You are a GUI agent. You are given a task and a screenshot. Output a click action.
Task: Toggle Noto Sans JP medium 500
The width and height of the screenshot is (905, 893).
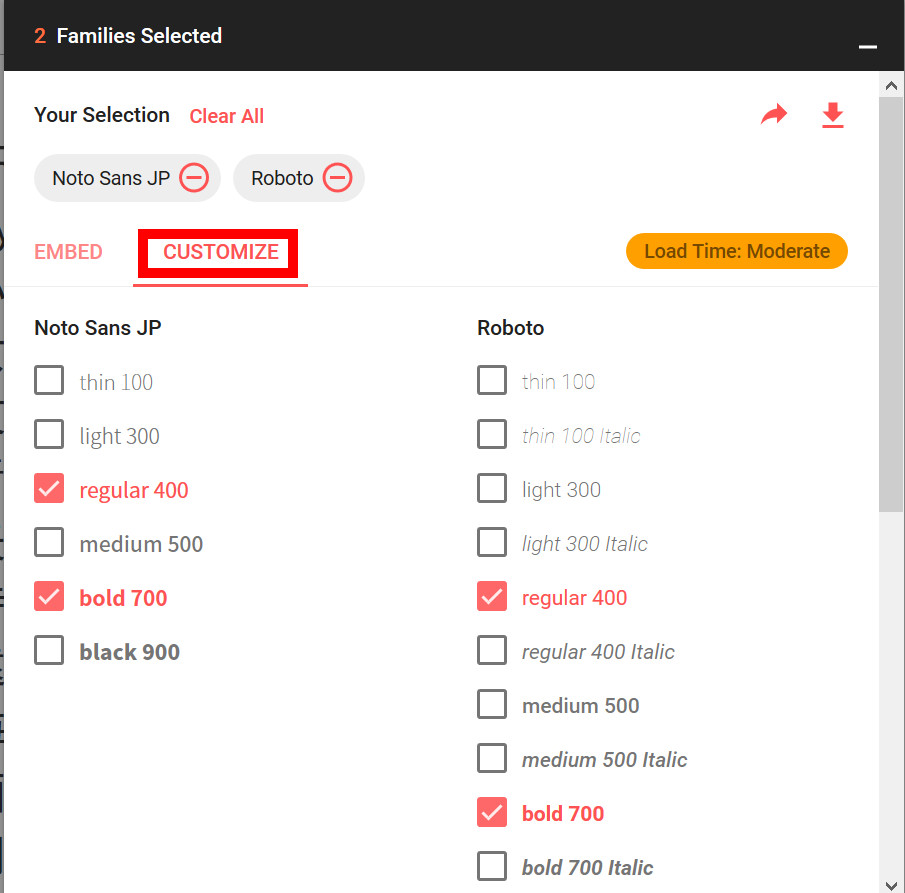[49, 542]
